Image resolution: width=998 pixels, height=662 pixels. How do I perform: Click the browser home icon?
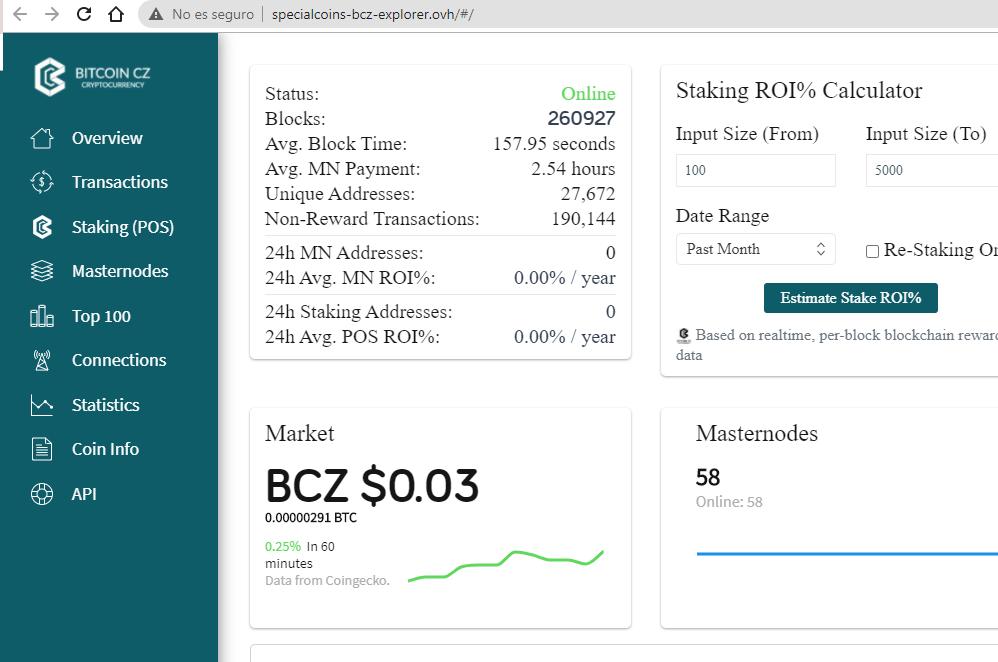tap(116, 14)
